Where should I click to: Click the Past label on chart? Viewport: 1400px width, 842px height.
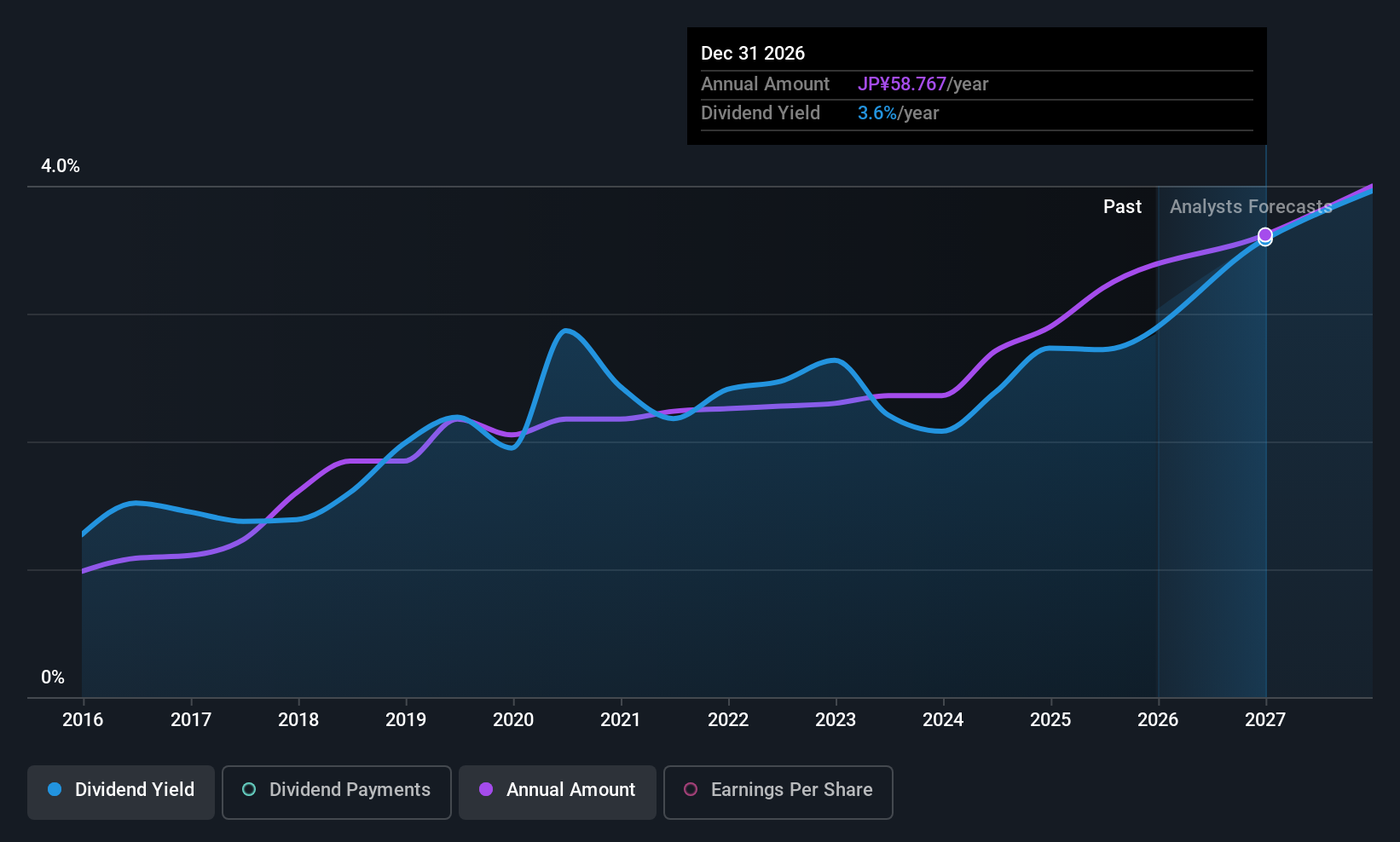[1122, 207]
